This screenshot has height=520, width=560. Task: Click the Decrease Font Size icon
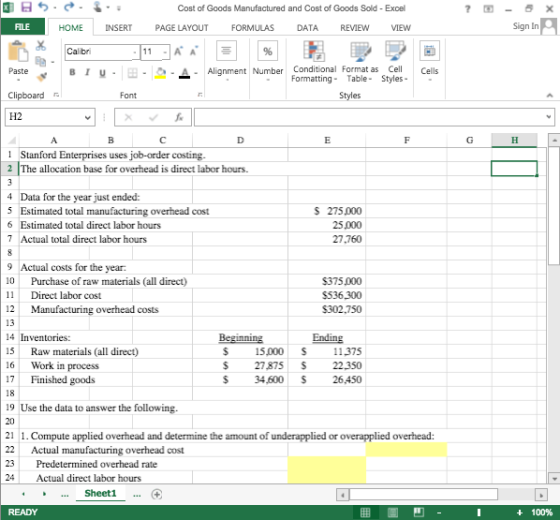click(194, 51)
